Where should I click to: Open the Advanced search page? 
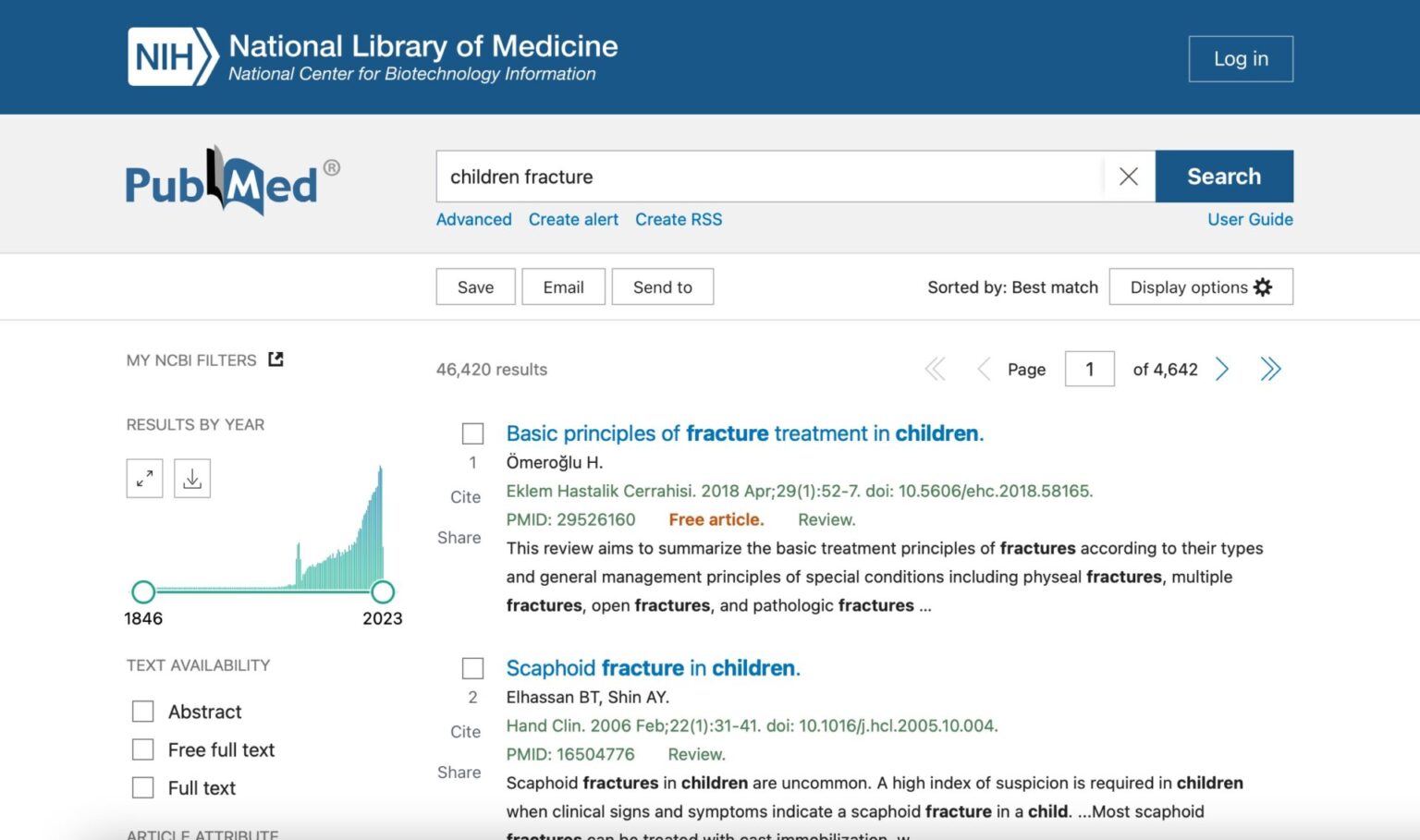[x=473, y=219]
